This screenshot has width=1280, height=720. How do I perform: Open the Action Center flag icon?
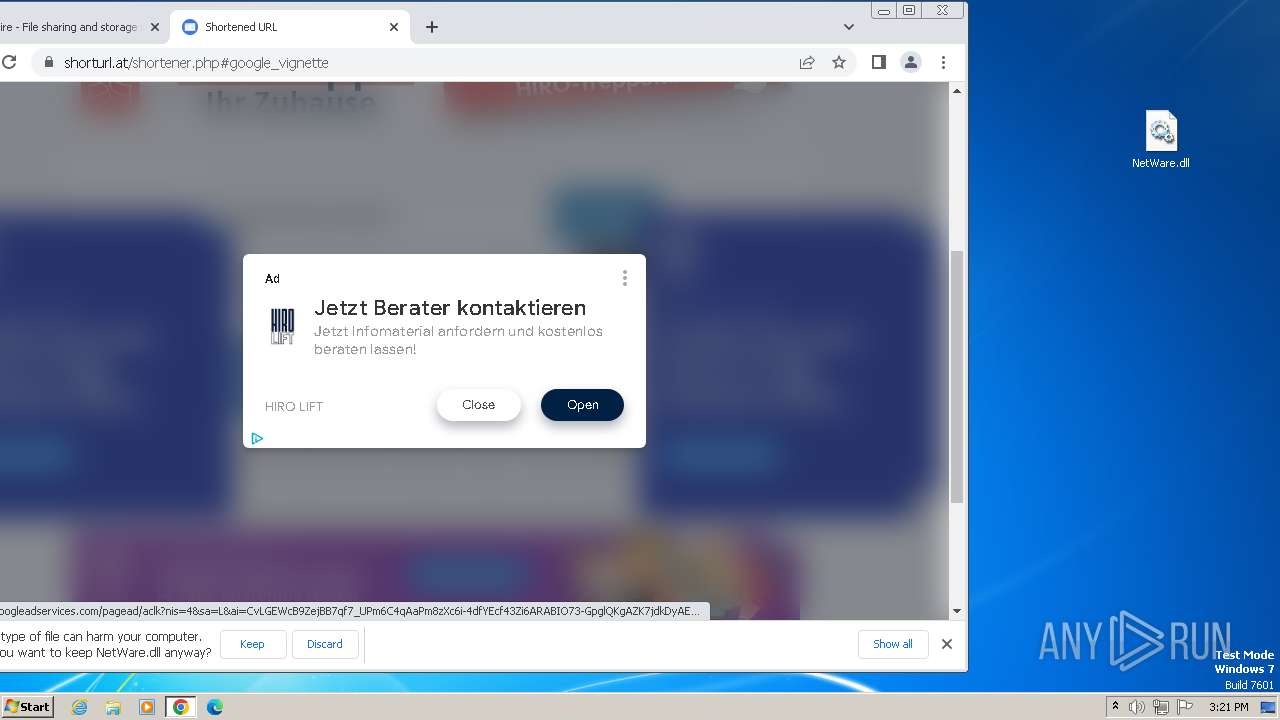[1186, 707]
